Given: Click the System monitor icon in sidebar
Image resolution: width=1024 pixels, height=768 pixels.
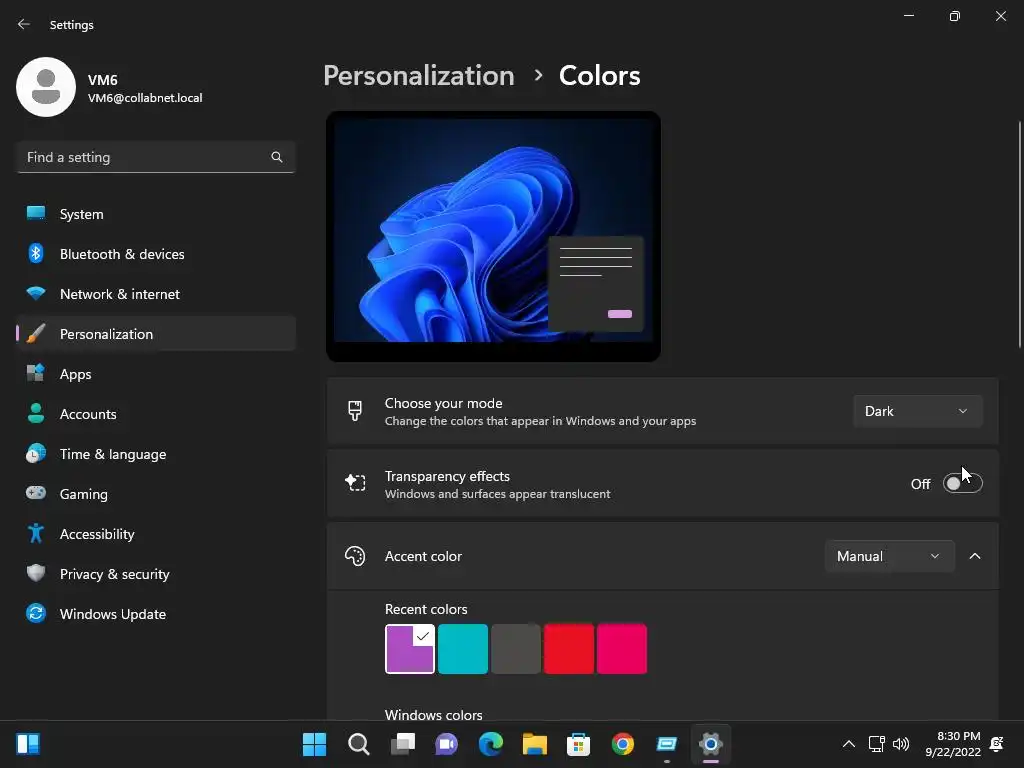Looking at the screenshot, I should [x=36, y=214].
